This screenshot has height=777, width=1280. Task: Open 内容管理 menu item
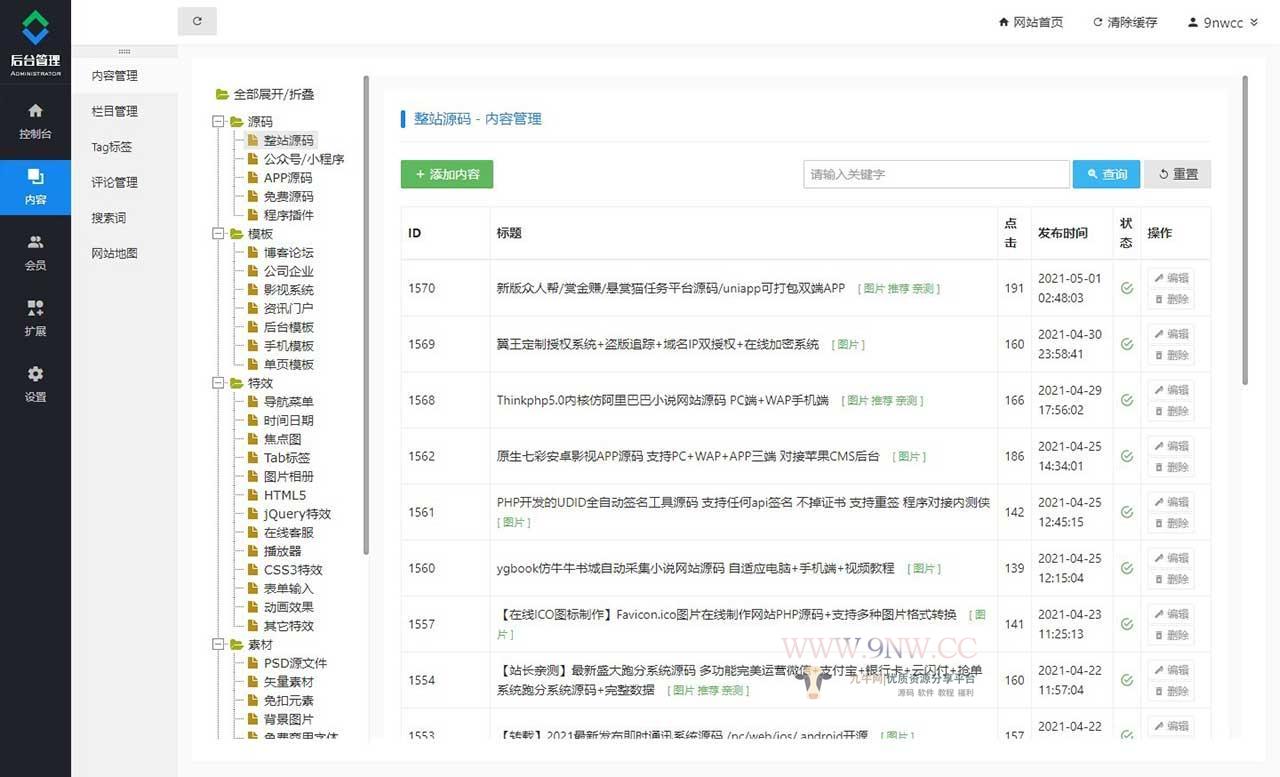[115, 75]
